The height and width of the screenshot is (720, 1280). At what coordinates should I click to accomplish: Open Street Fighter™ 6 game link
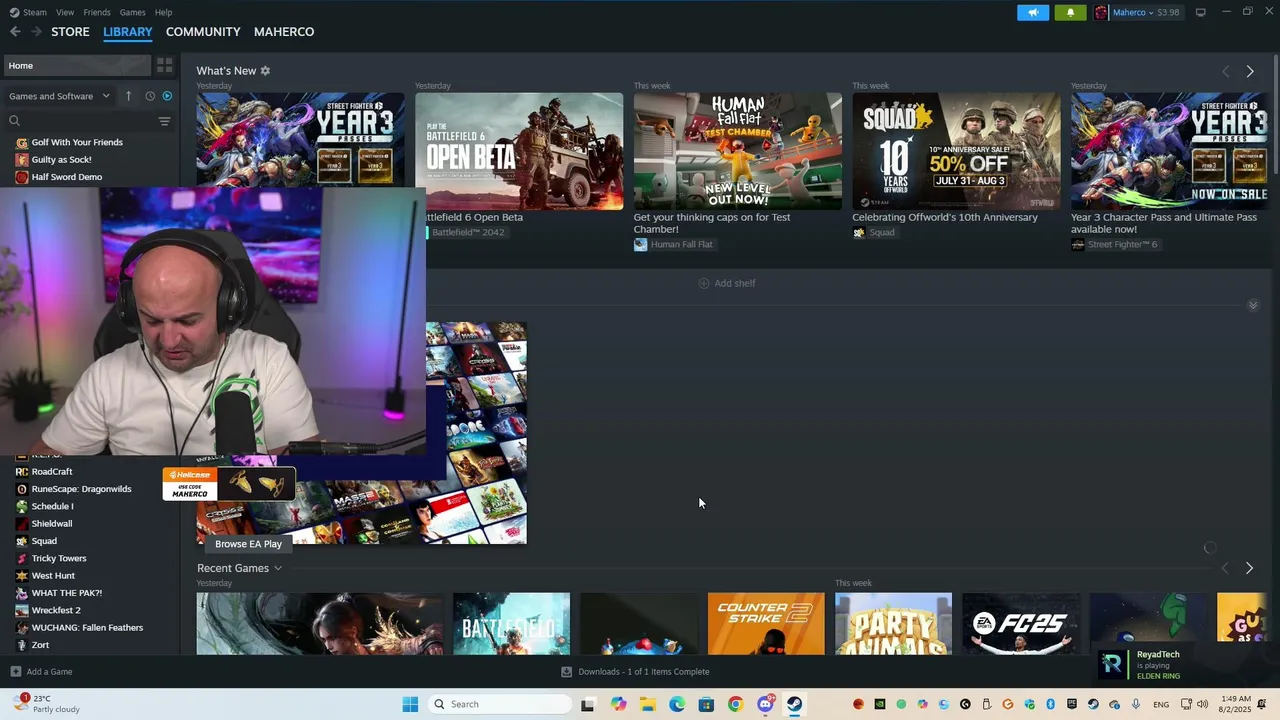click(x=1114, y=244)
